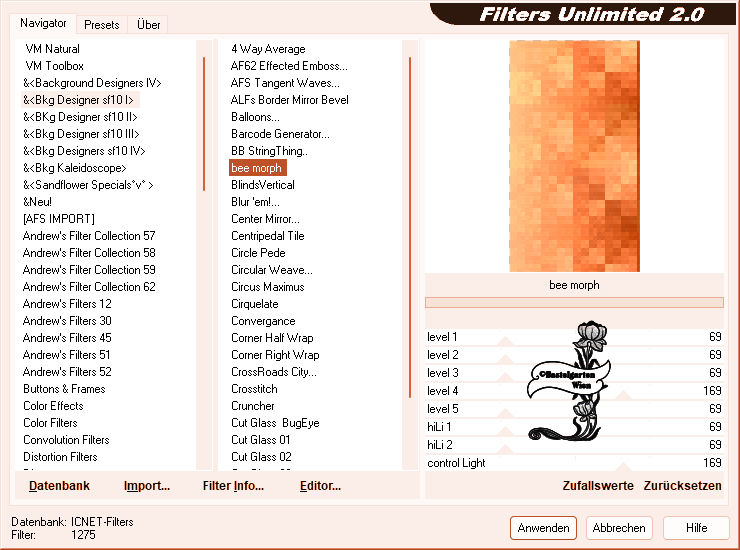The width and height of the screenshot is (740, 550).
Task: Select Centripedal Tile filter
Action: (268, 236)
